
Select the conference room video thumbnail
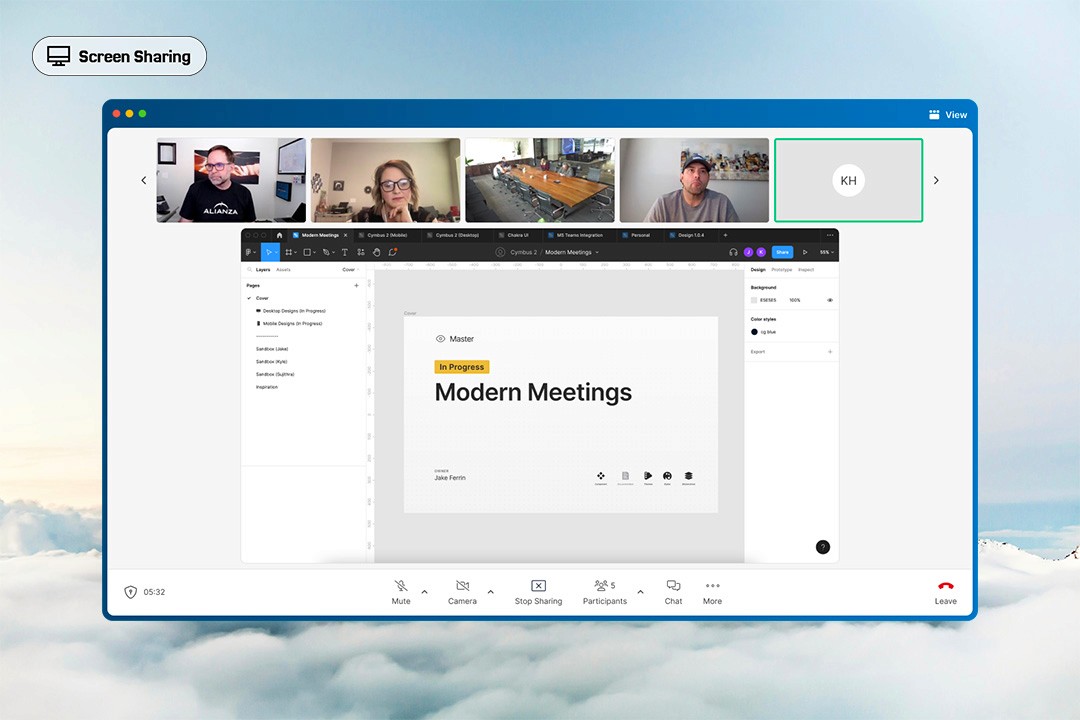click(x=540, y=180)
